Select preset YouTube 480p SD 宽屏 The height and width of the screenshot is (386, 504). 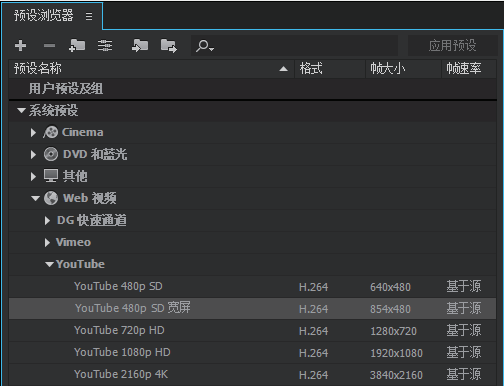pyautogui.click(x=133, y=308)
